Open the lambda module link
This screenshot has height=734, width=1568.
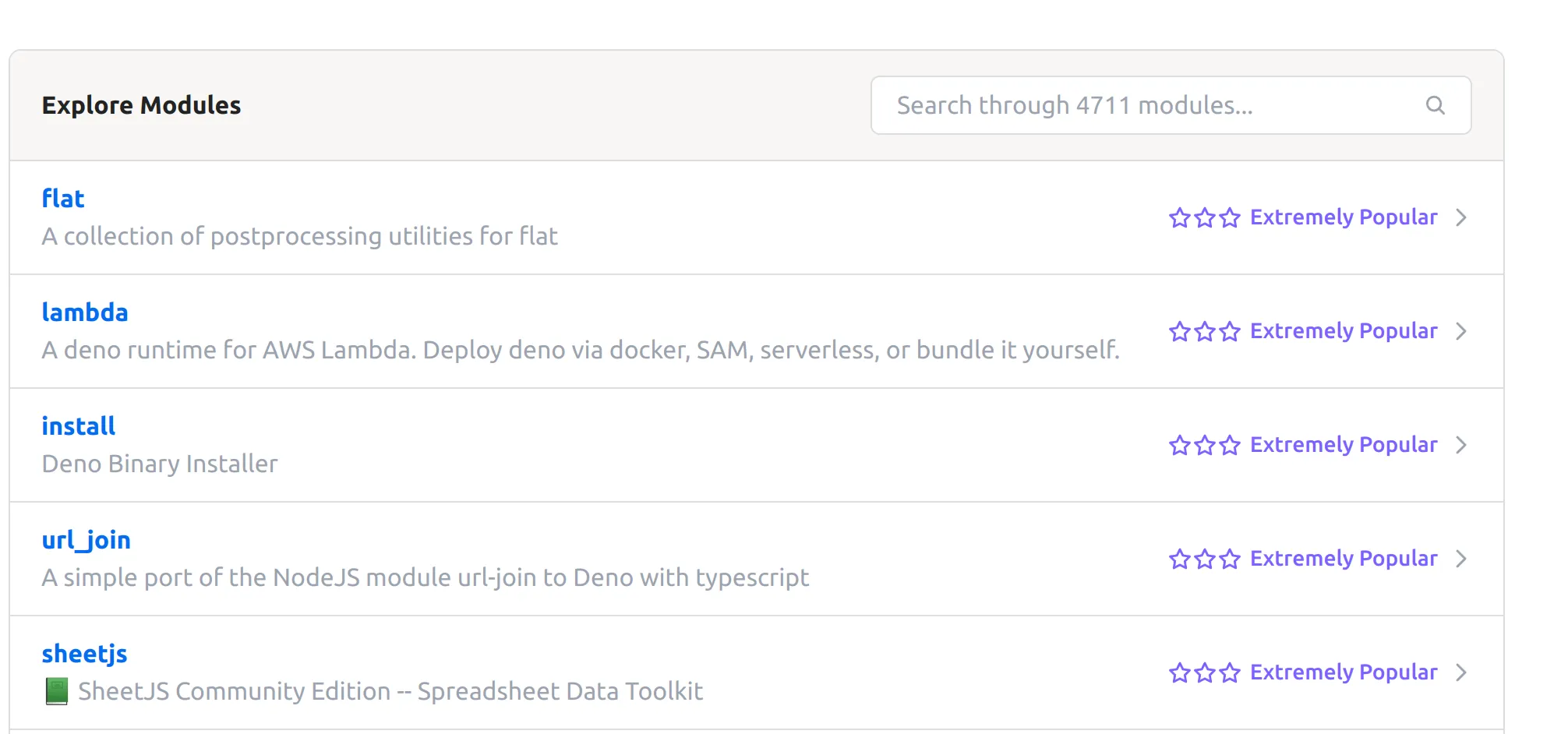coord(85,312)
